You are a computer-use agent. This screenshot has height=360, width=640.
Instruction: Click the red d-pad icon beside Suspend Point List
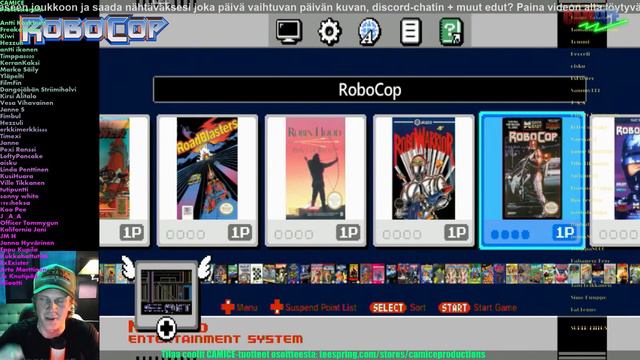click(x=277, y=307)
